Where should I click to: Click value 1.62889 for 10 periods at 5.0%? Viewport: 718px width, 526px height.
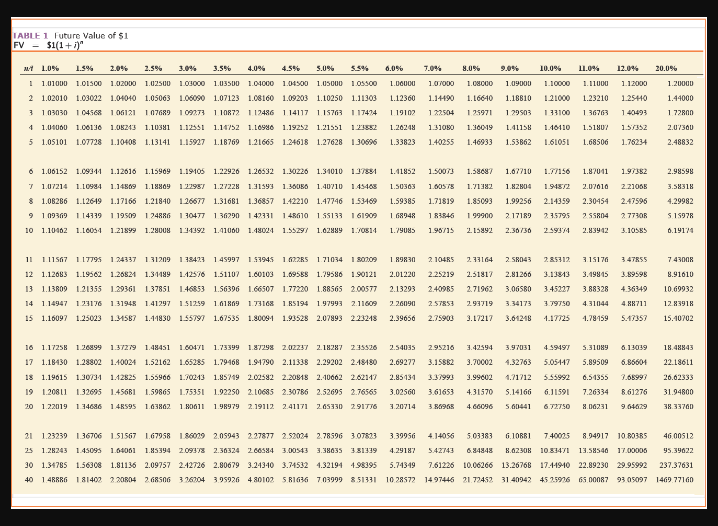pyautogui.click(x=329, y=230)
